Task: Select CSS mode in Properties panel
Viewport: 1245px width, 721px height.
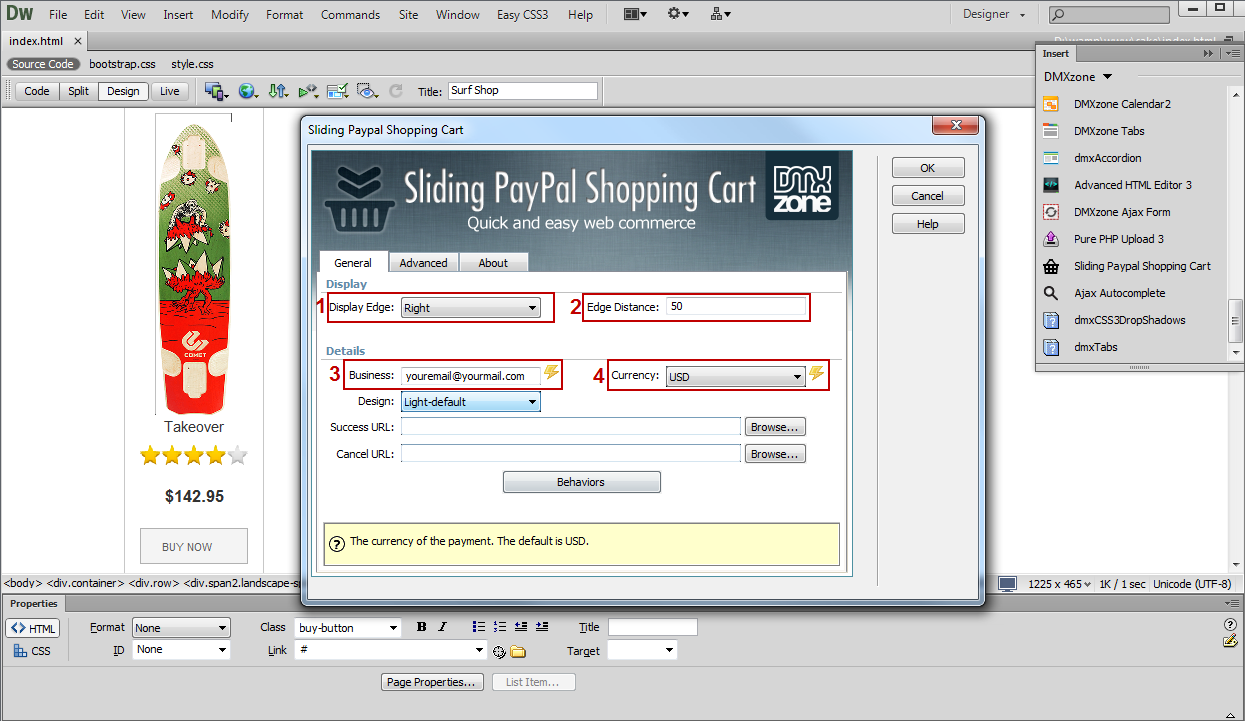Action: 32,651
